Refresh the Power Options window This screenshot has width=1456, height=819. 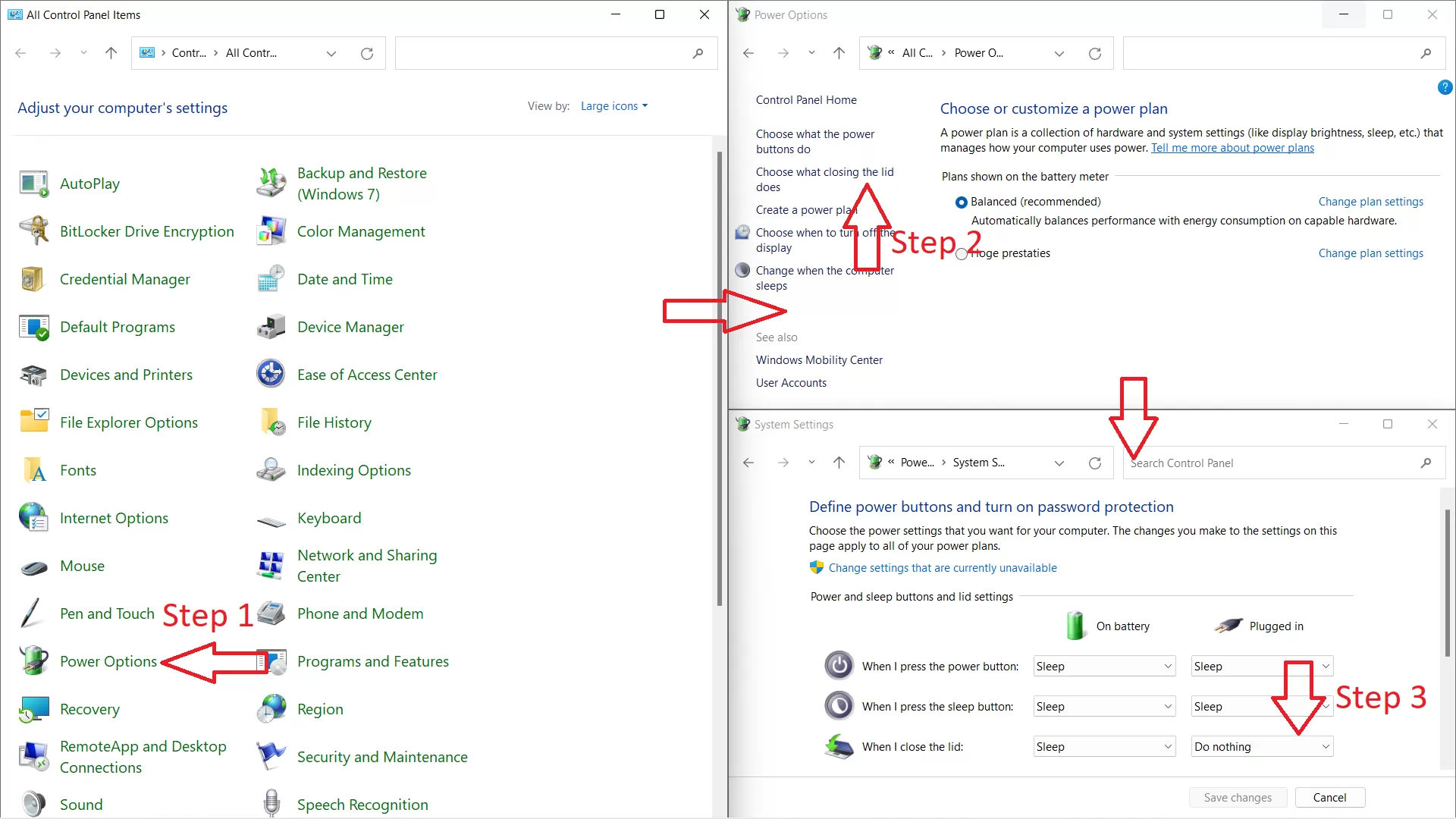[1095, 53]
